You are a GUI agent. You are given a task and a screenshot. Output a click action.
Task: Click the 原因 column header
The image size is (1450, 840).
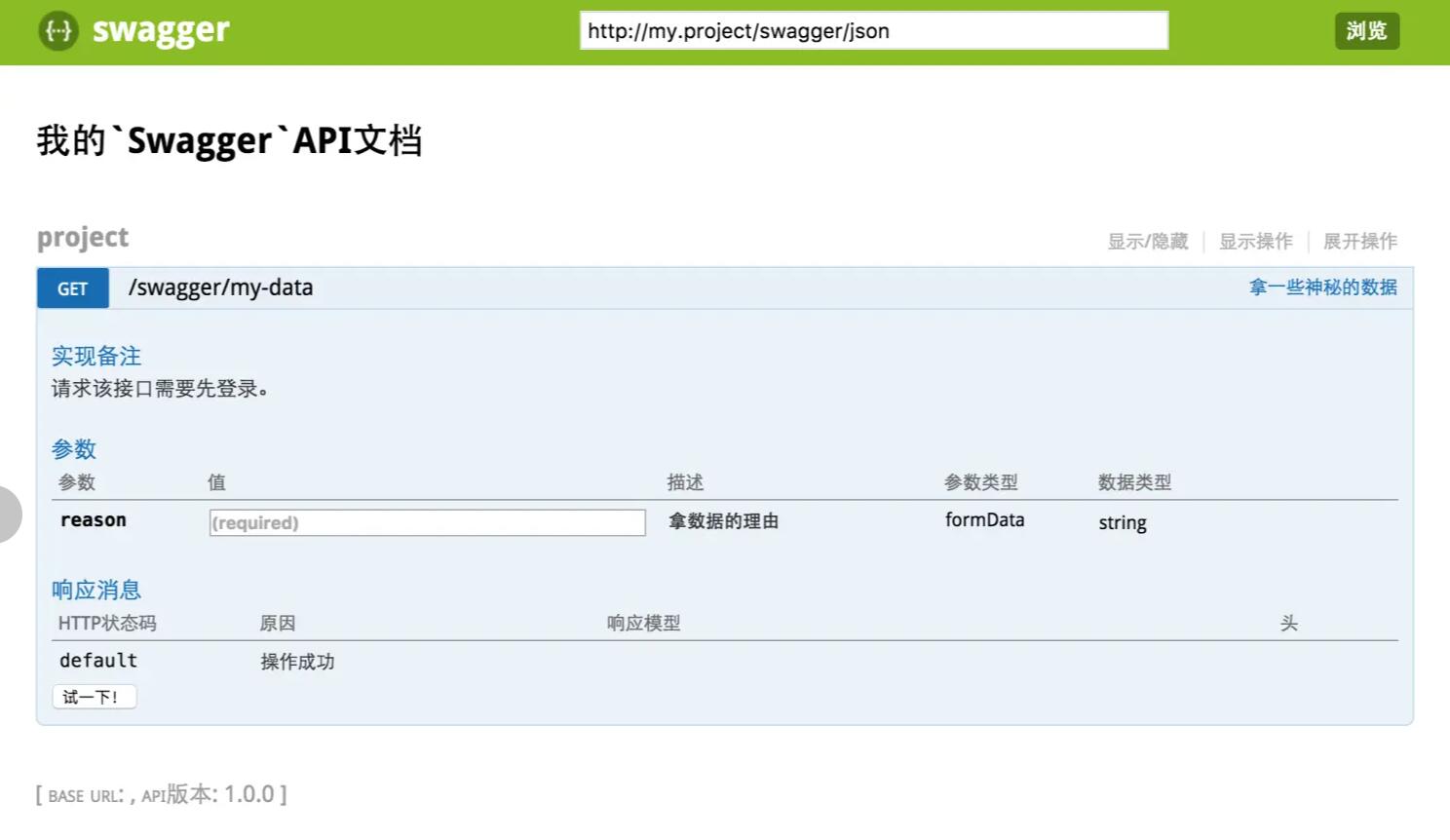point(278,623)
